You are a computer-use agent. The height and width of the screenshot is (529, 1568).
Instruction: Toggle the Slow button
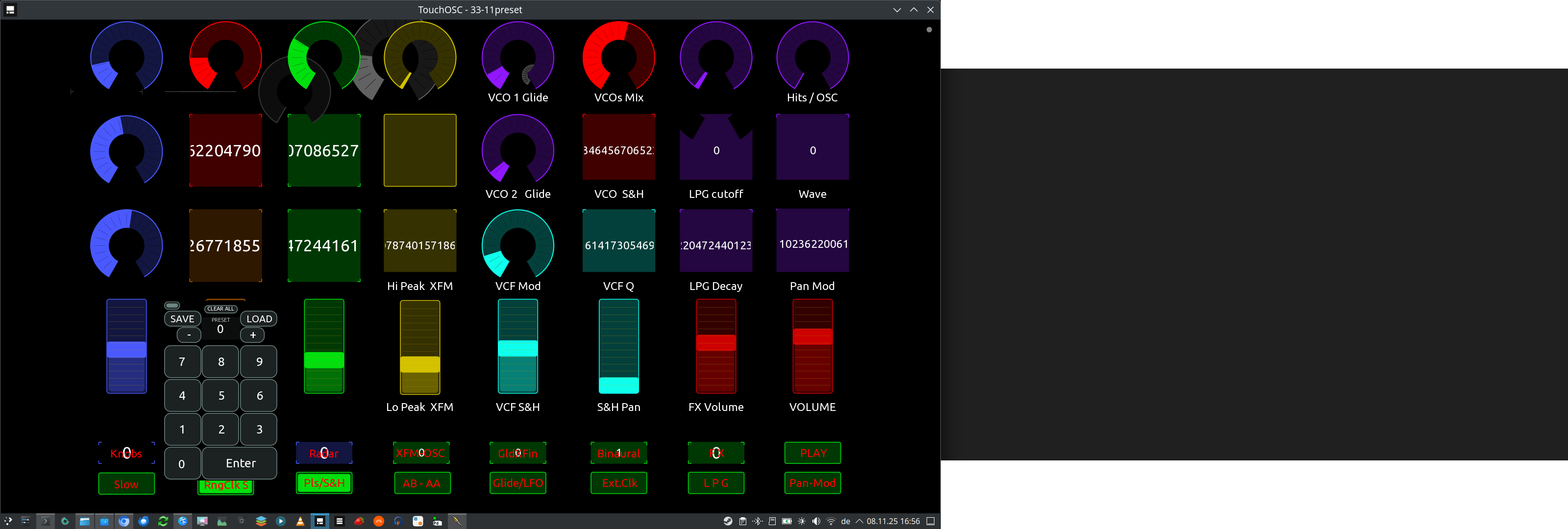pos(126,484)
